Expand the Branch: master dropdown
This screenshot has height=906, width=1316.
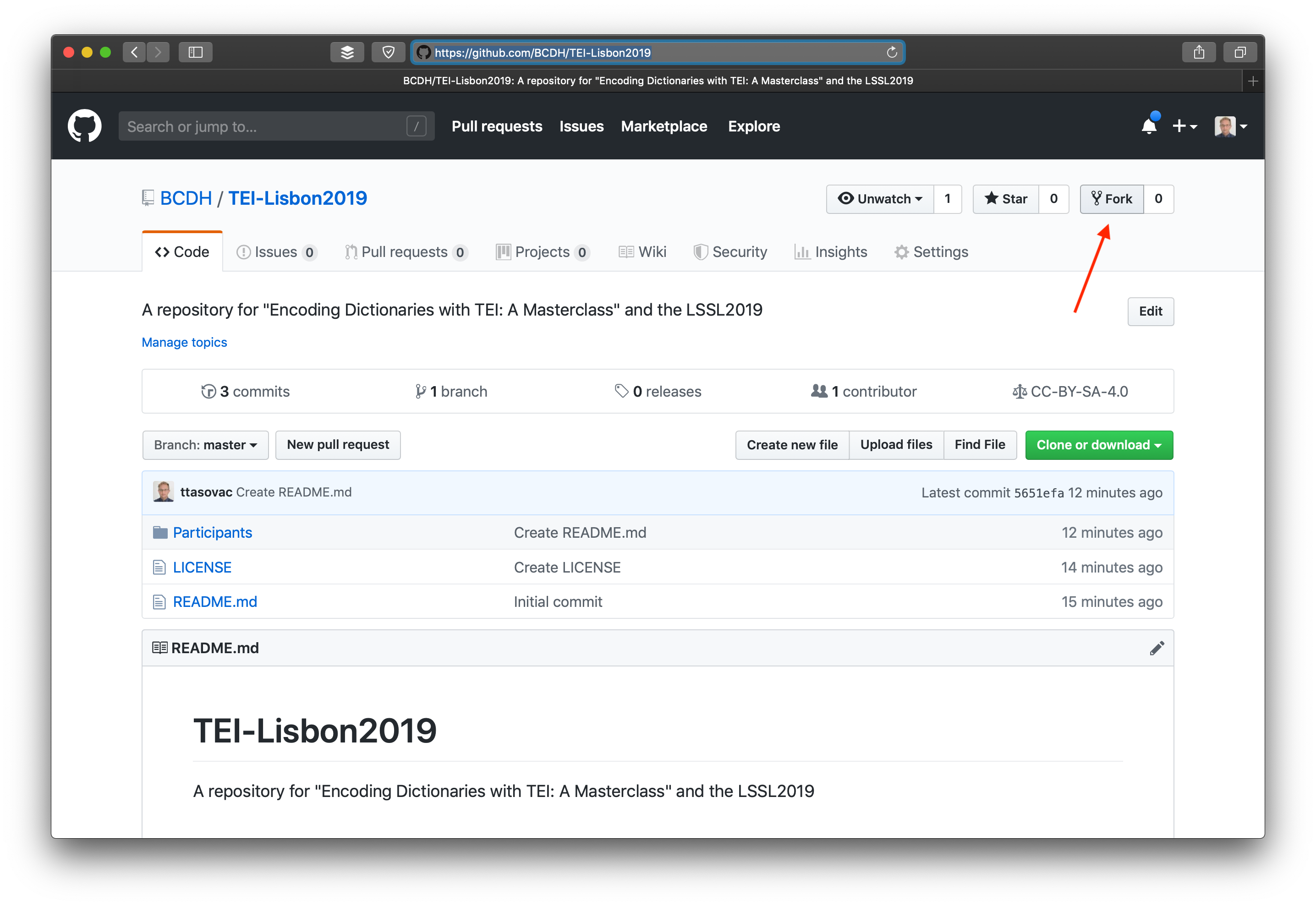coord(206,445)
